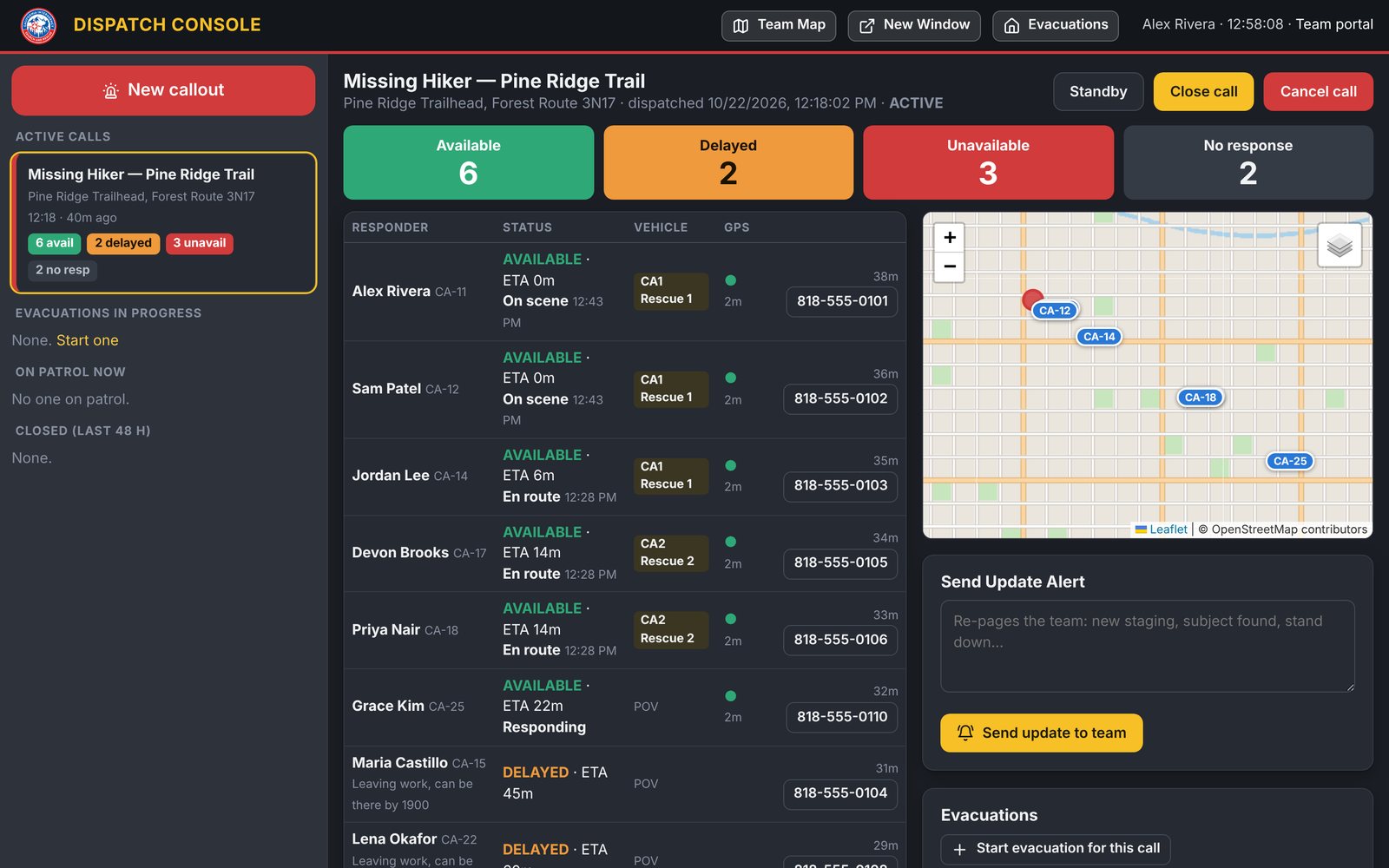
Task: Select the Unavailable 3 summary tile
Action: click(x=988, y=162)
